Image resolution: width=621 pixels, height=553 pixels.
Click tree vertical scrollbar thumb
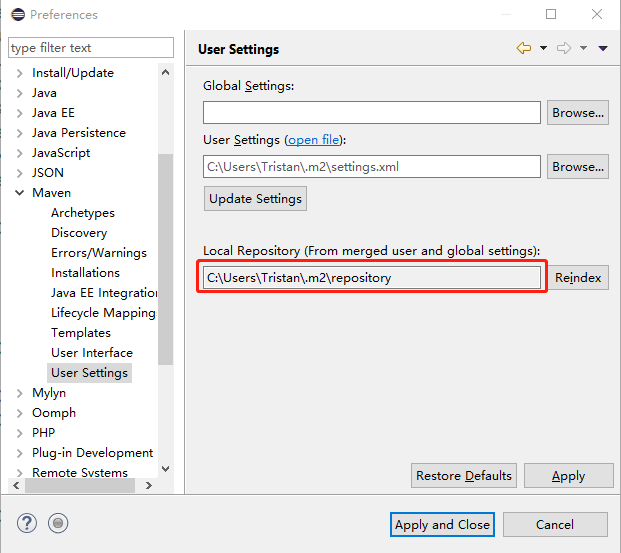pyautogui.click(x=166, y=259)
